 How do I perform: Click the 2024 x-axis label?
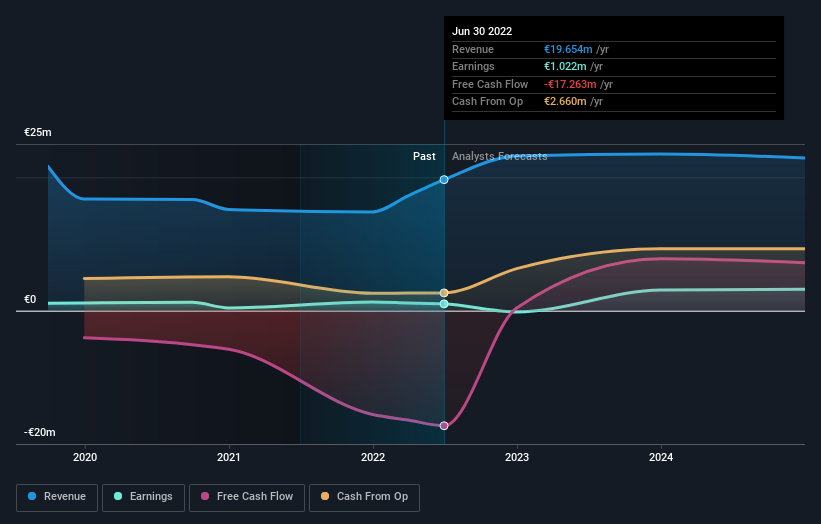pos(661,457)
